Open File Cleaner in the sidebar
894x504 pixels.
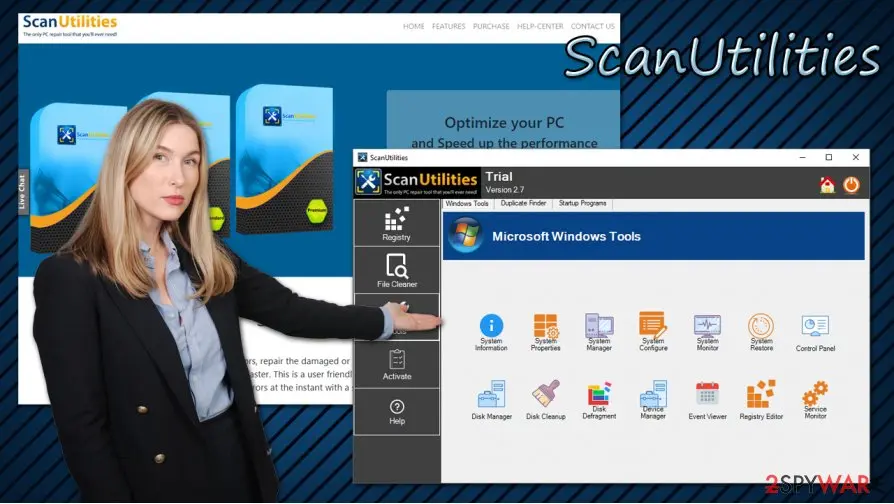[x=397, y=270]
